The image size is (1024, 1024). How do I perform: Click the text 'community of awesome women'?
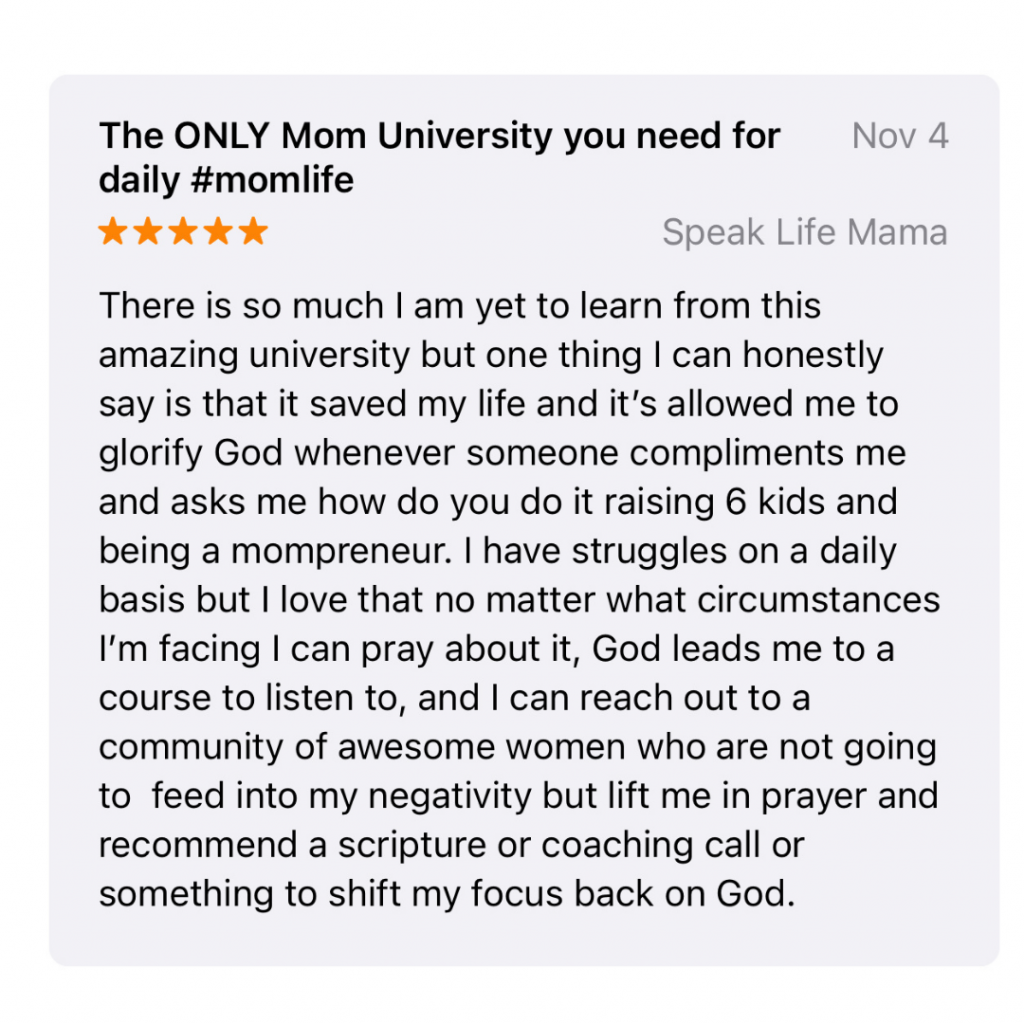362,746
